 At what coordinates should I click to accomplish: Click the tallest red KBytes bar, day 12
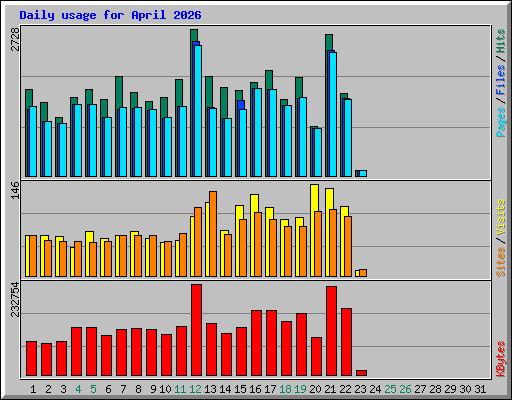pyautogui.click(x=196, y=330)
